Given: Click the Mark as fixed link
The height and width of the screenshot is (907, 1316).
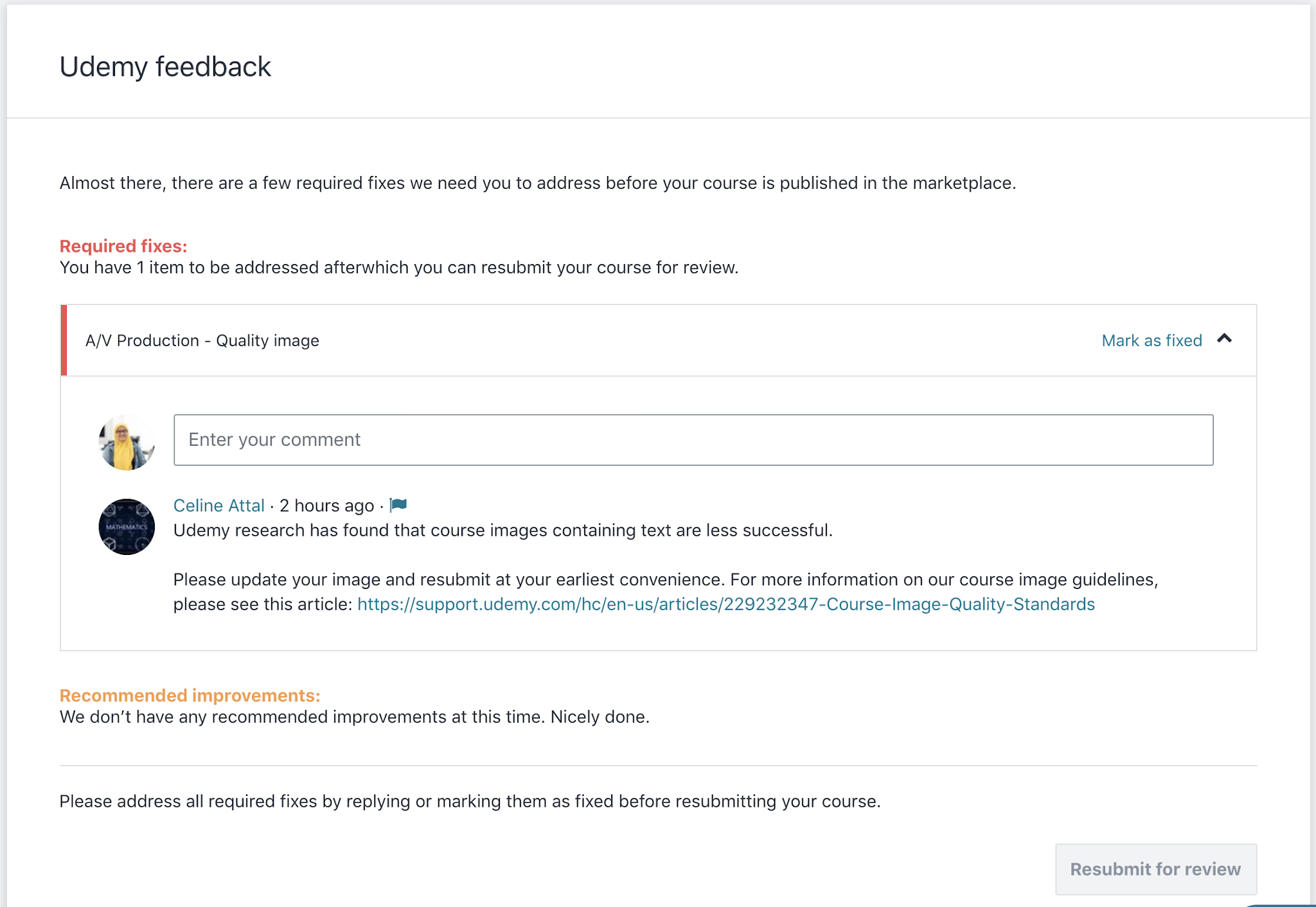Looking at the screenshot, I should [x=1151, y=340].
